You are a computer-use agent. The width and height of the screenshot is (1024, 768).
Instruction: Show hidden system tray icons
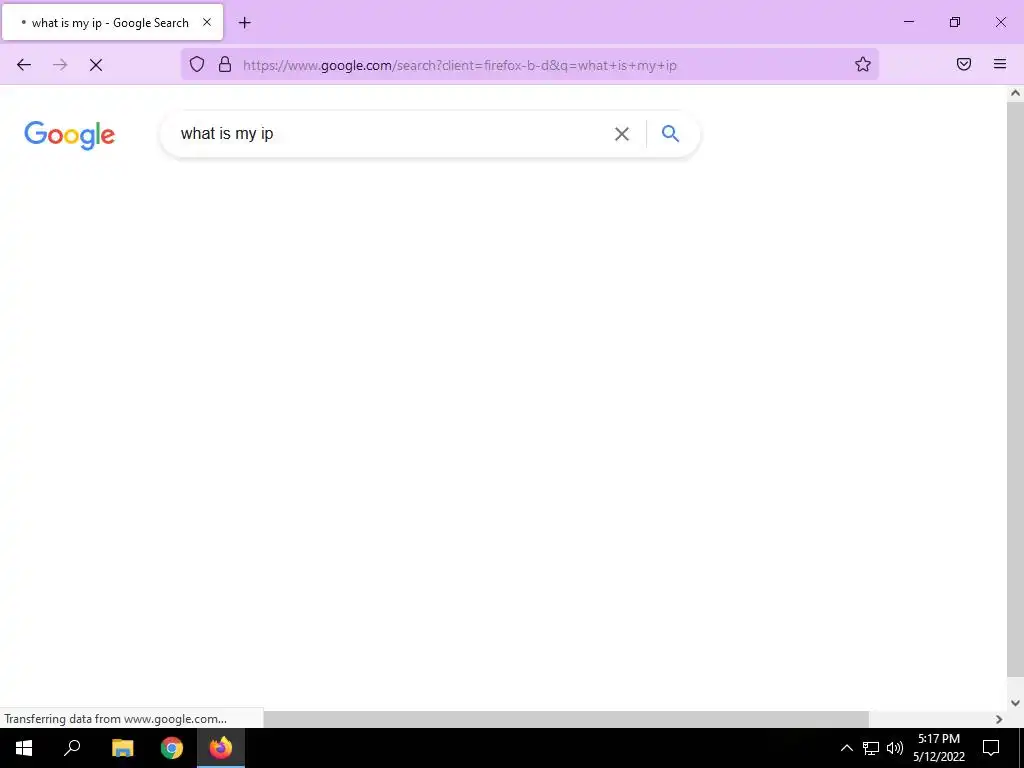point(846,748)
